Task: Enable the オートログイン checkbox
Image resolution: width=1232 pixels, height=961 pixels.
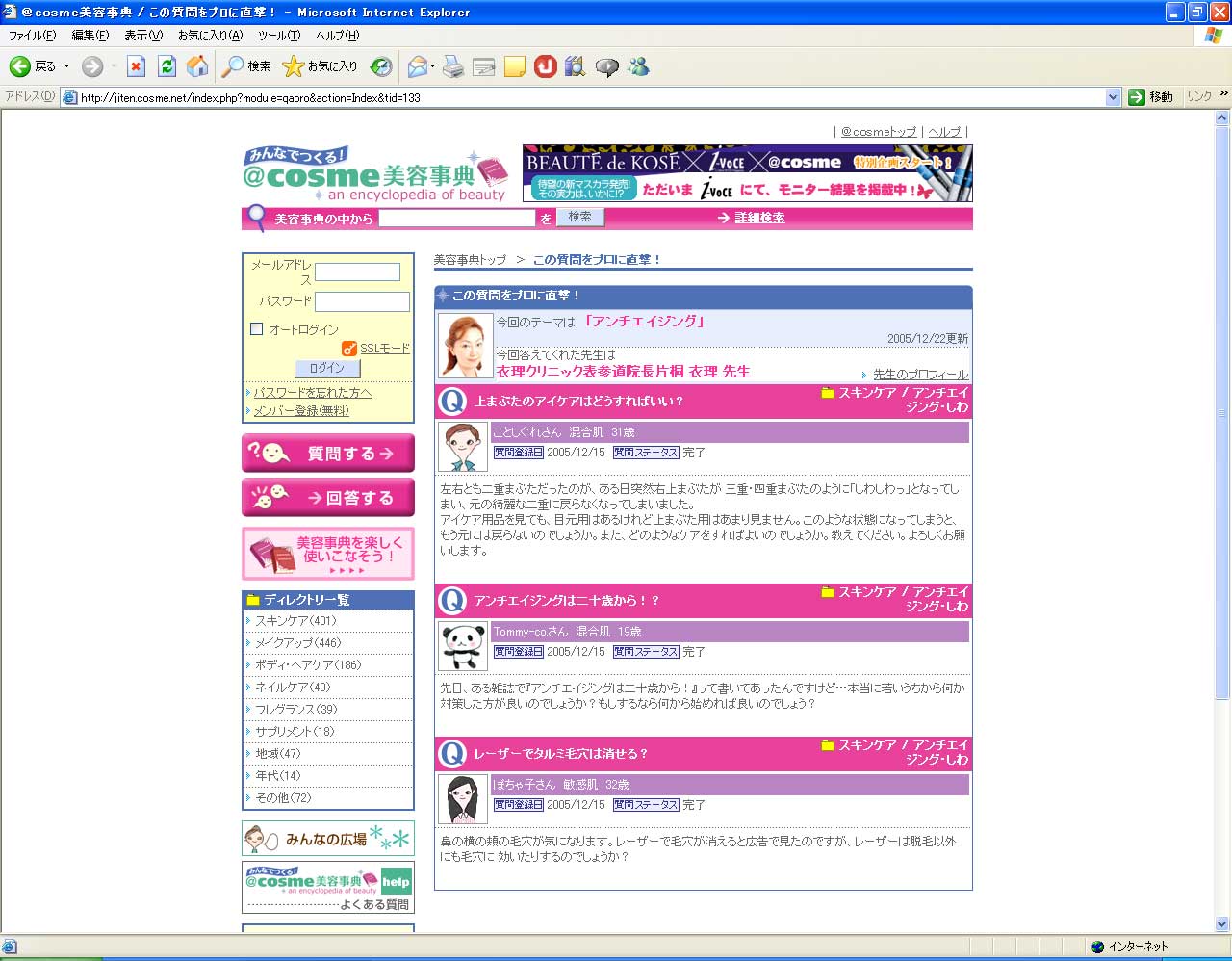Action: [257, 329]
